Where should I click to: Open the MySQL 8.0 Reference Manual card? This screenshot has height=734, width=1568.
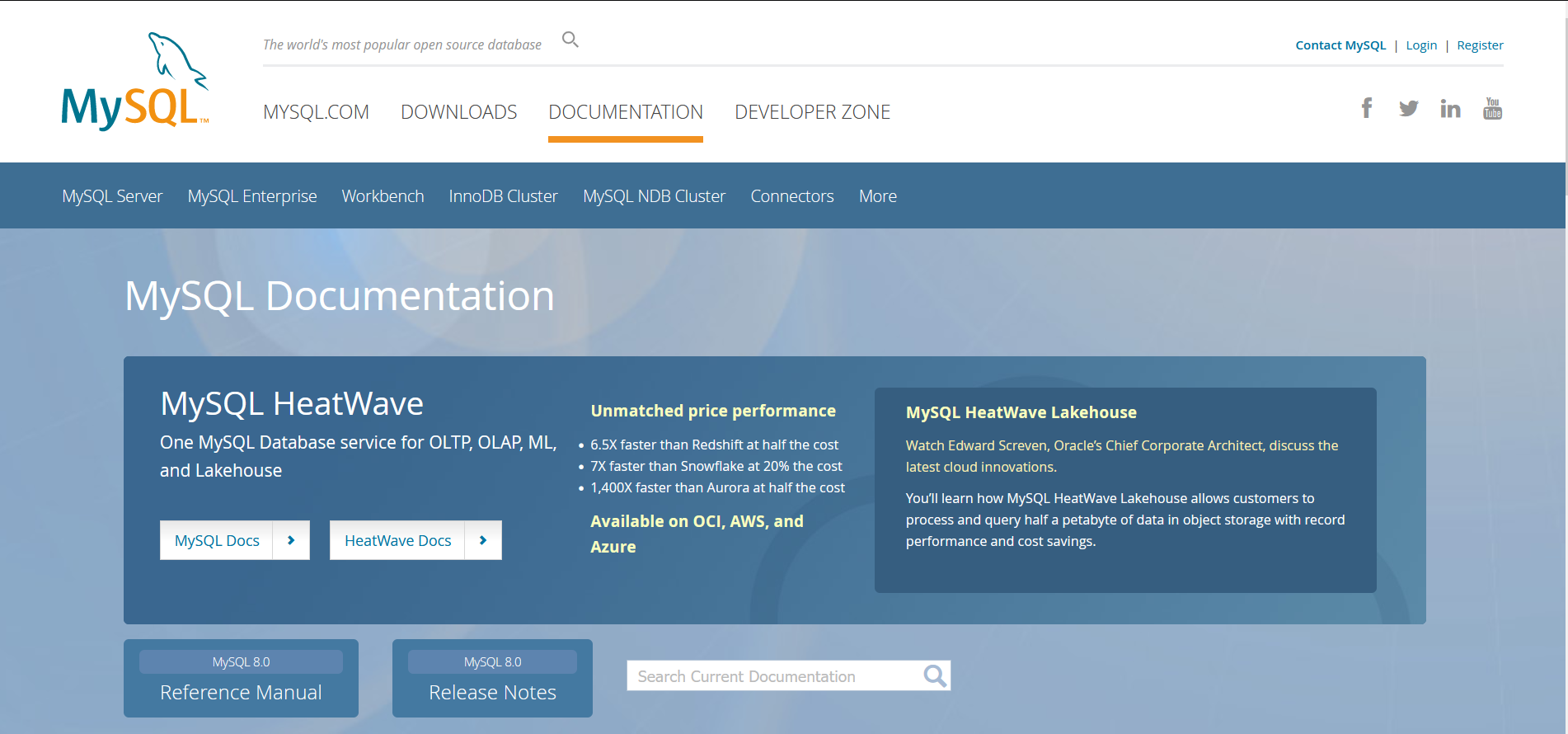[241, 678]
